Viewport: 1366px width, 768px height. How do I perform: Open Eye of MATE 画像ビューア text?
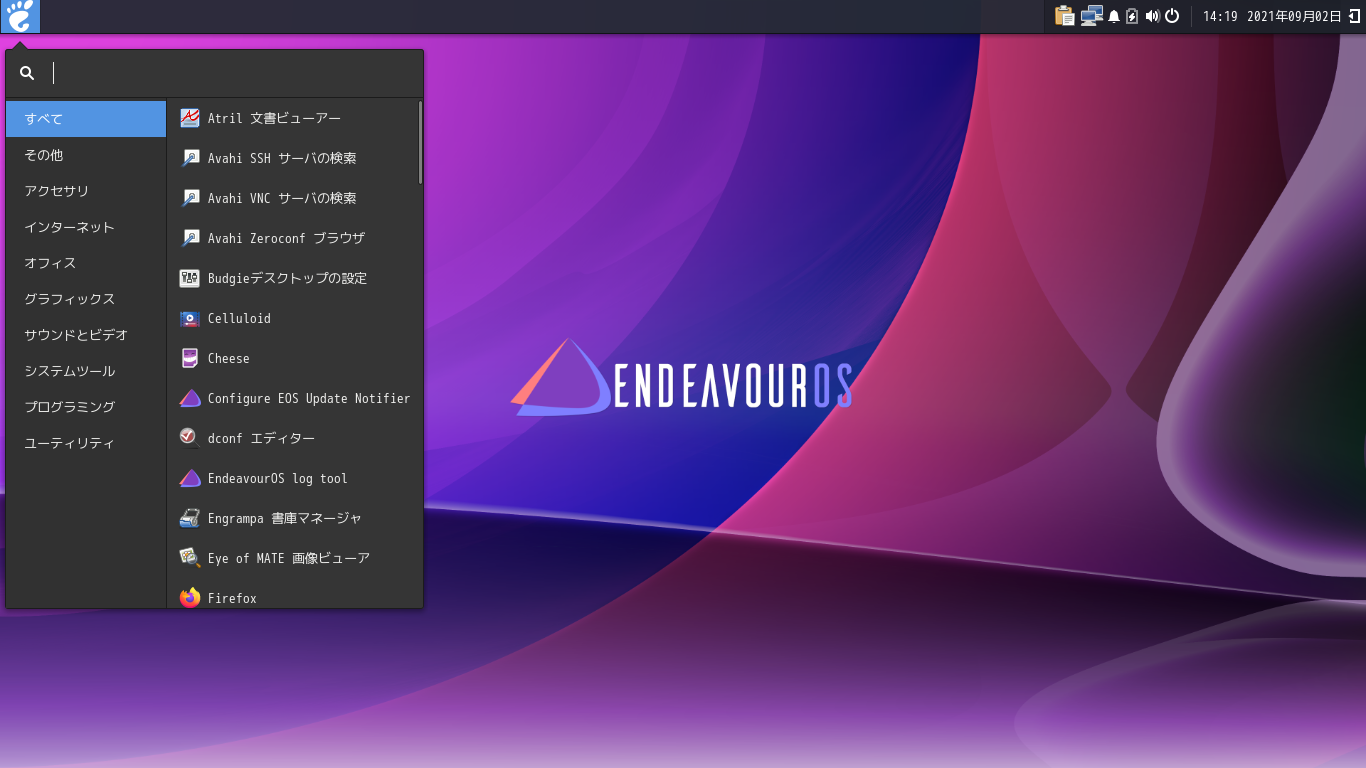289,558
